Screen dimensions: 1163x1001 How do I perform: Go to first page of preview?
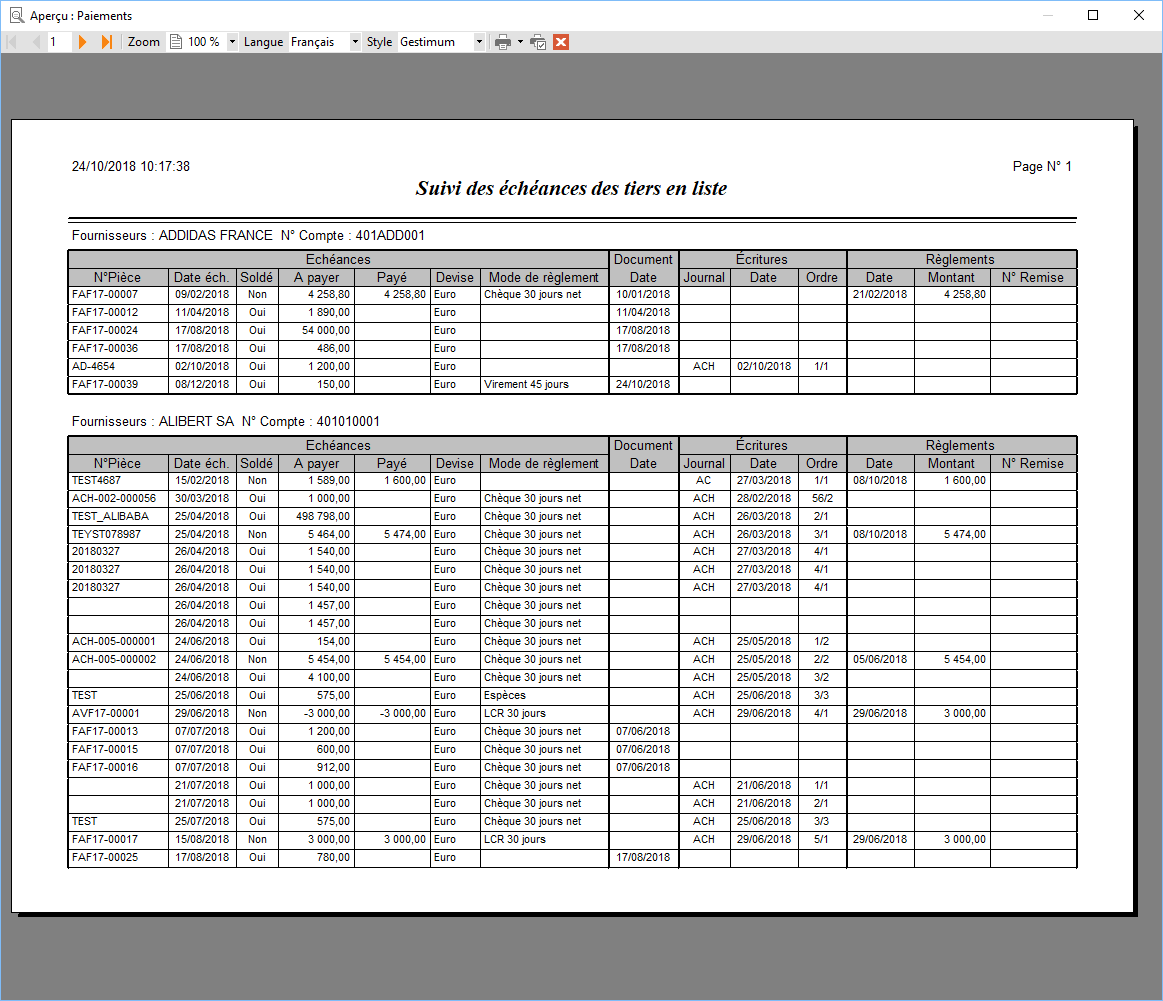click(x=12, y=42)
